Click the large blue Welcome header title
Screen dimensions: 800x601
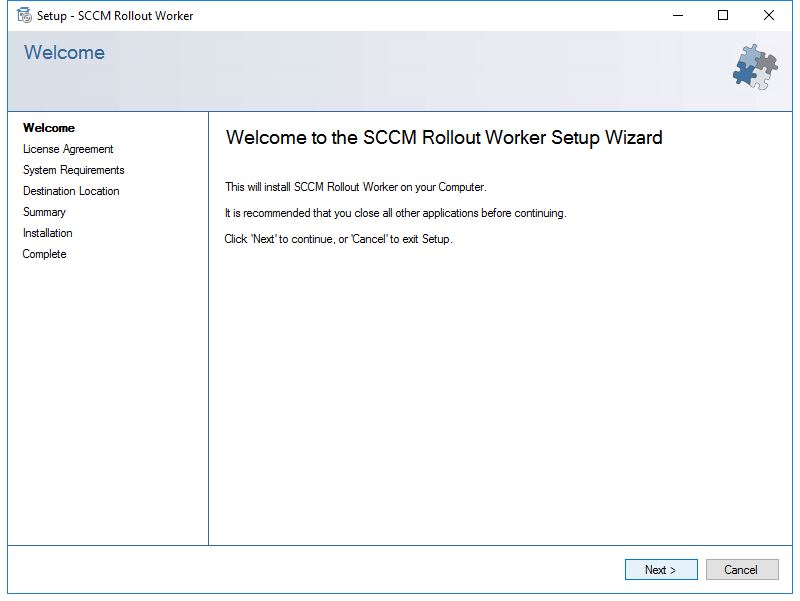click(64, 53)
